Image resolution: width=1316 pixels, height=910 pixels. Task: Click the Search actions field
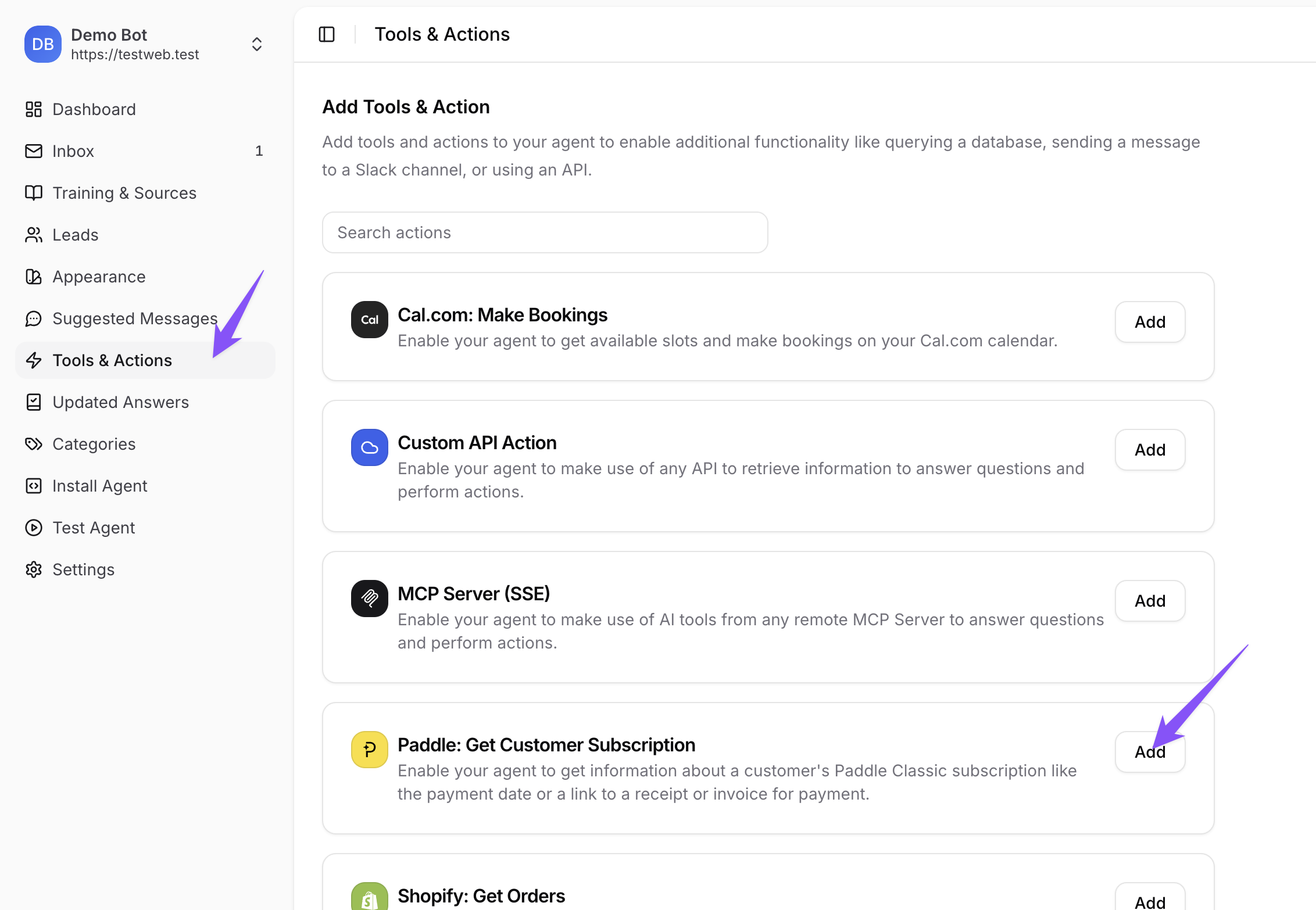[x=545, y=232]
